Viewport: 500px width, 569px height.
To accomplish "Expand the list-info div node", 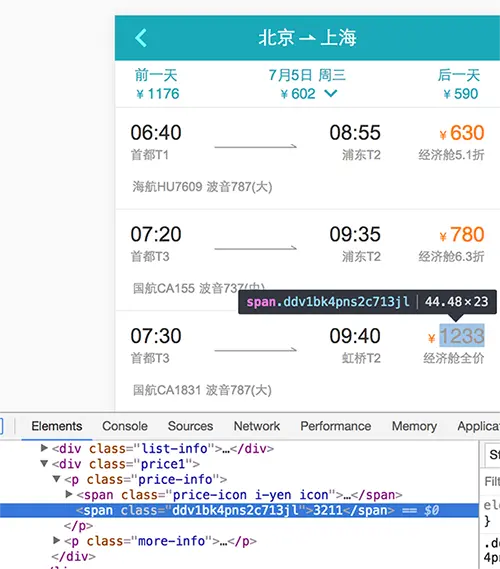I will pyautogui.click(x=44, y=448).
